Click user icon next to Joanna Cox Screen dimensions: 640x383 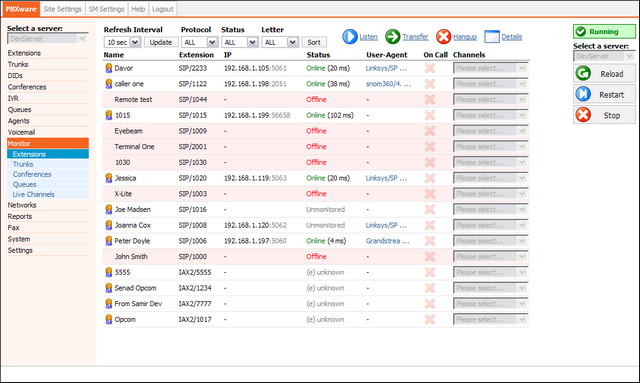tap(109, 225)
